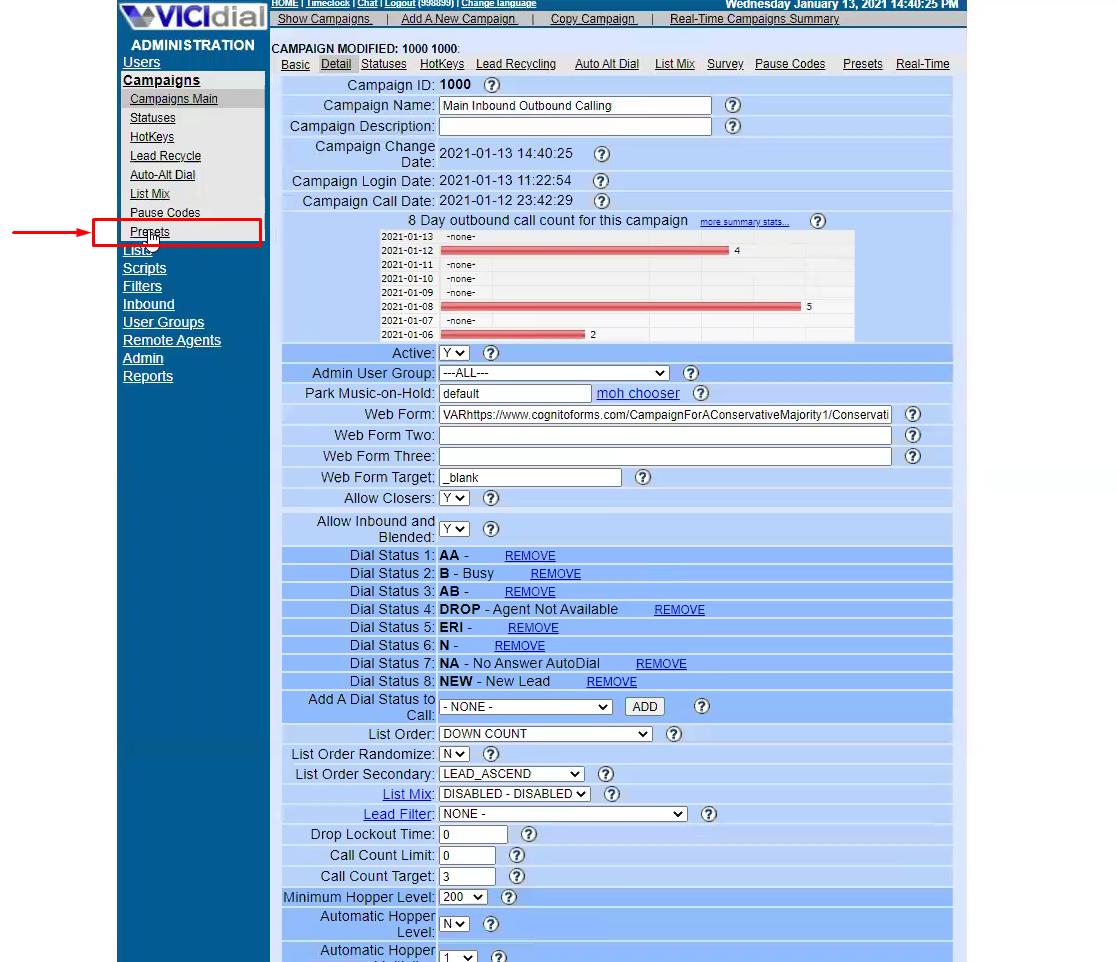Open help for 8 Day outbound call count
Screen dimensions: 1117x962
pos(818,221)
